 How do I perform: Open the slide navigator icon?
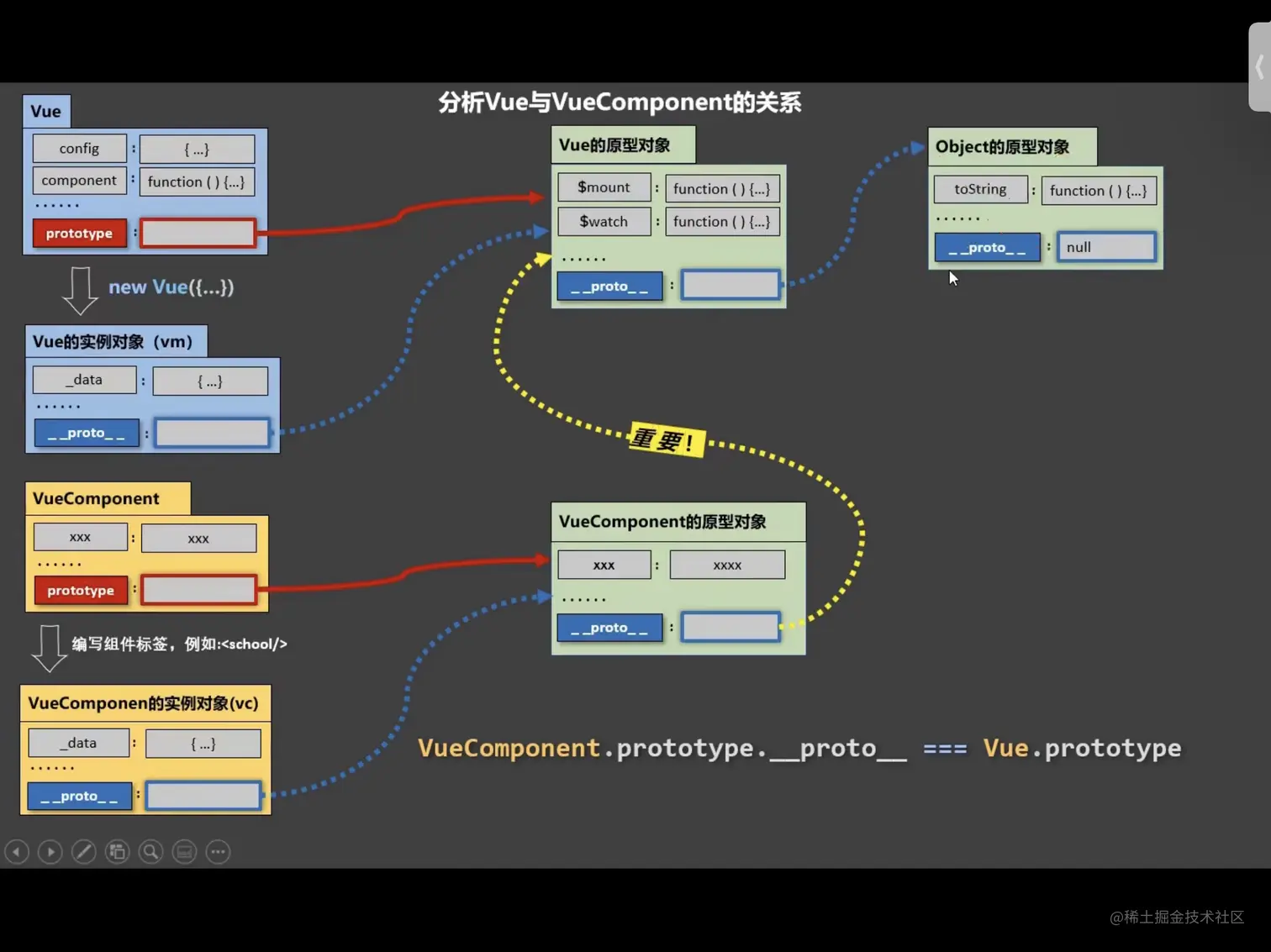coord(117,851)
